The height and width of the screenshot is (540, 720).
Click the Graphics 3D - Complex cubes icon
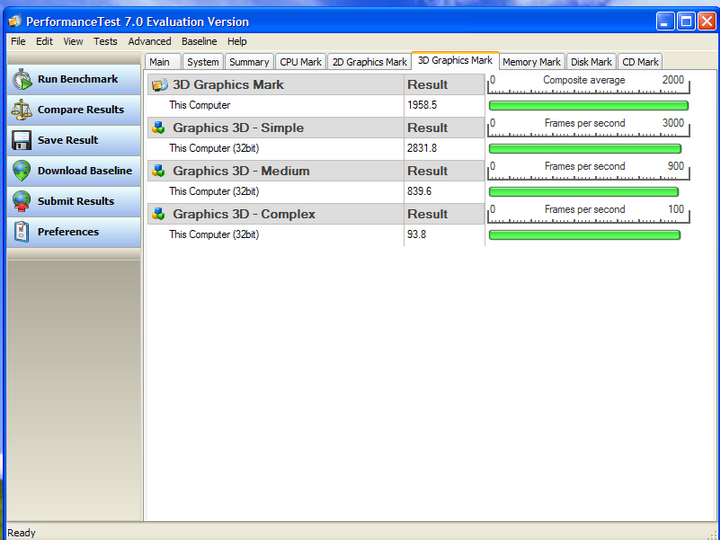pos(159,214)
